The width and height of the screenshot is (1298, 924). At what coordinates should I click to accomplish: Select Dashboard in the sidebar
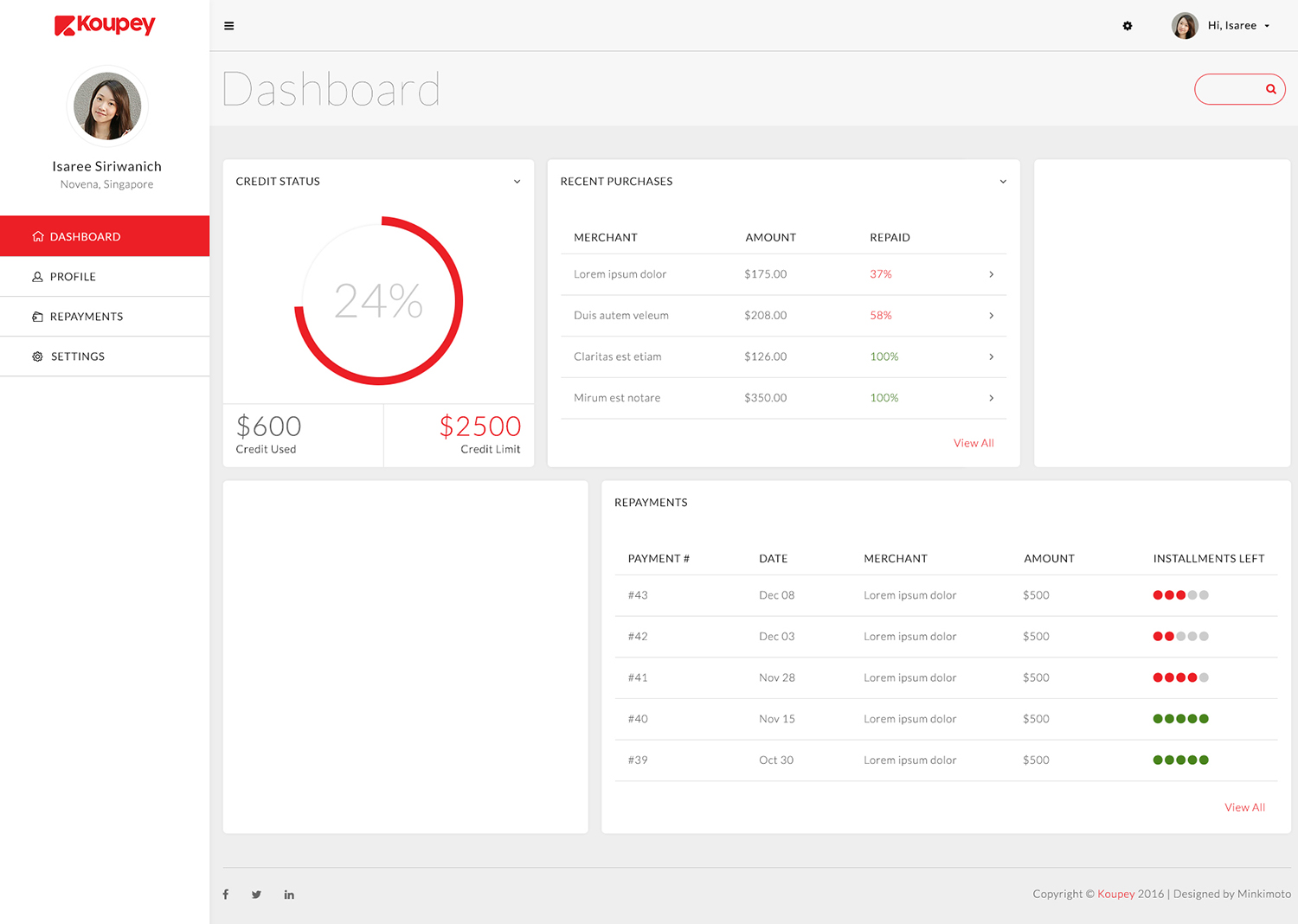(x=105, y=236)
